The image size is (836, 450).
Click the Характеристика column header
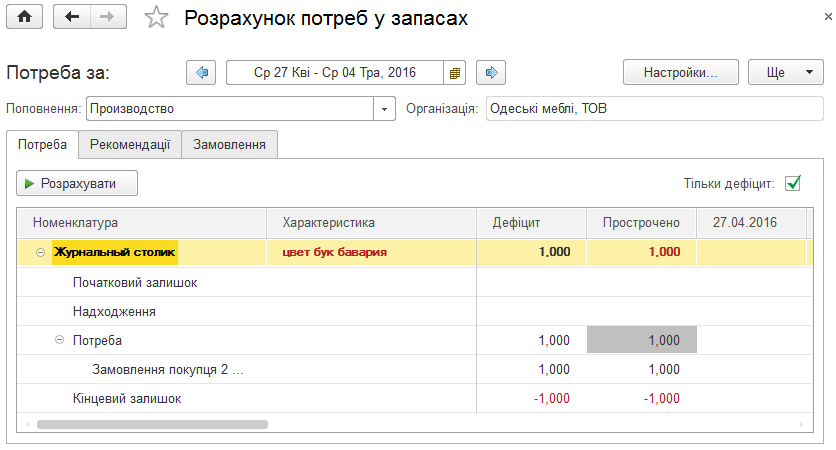tap(371, 223)
